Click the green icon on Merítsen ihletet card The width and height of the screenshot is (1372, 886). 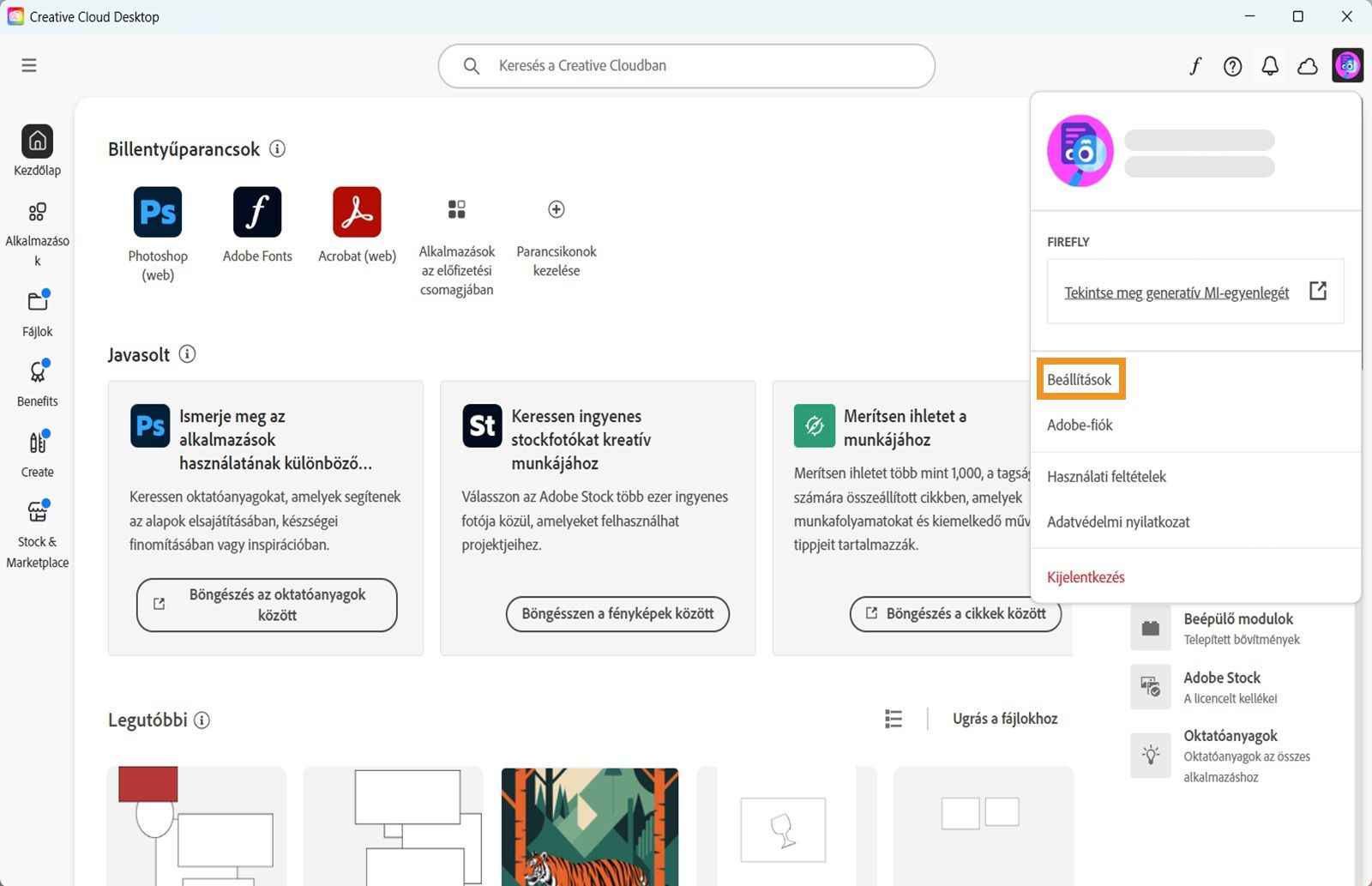point(815,426)
